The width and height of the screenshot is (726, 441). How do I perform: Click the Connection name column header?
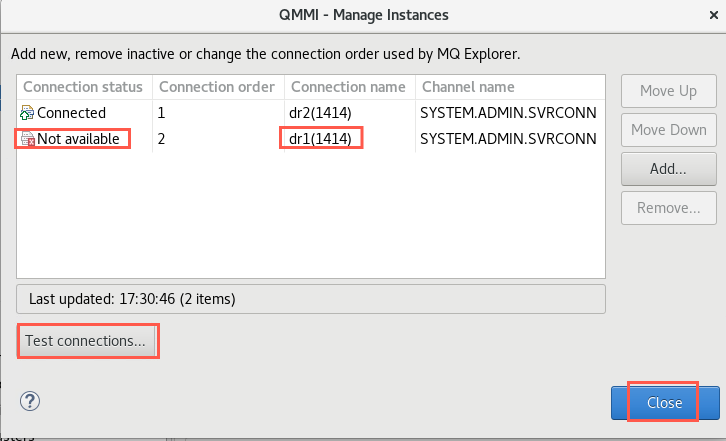pyautogui.click(x=350, y=87)
